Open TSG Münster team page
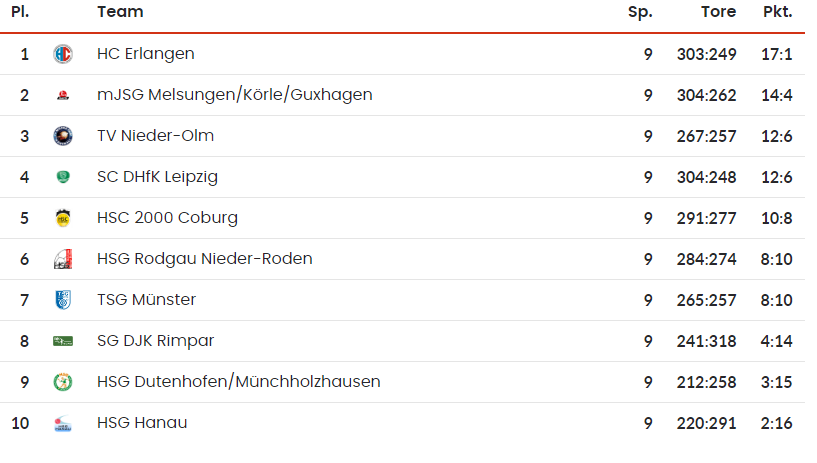 pos(146,300)
